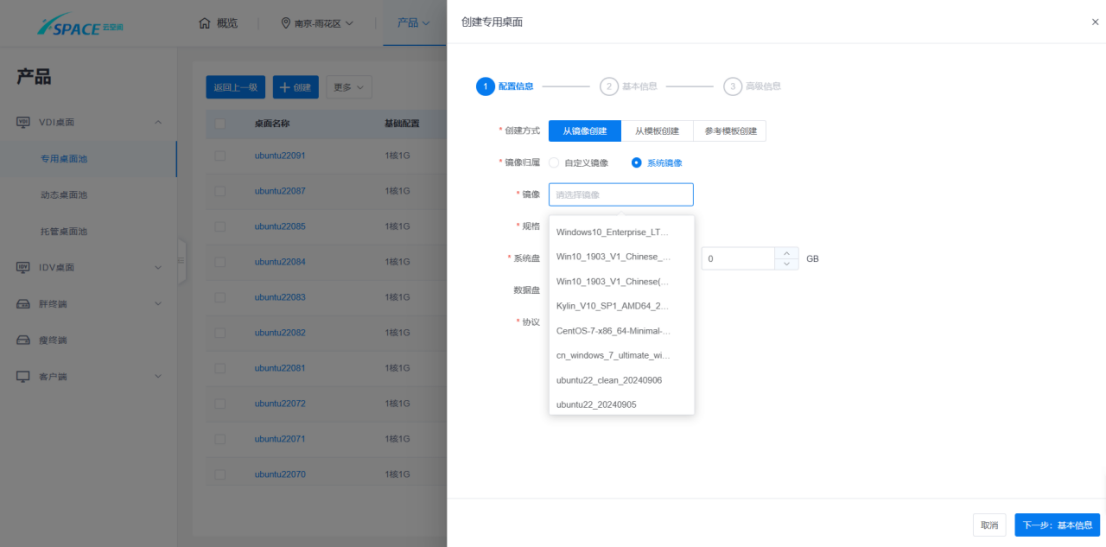This screenshot has height=547, width=1106.
Task: Click the location pin icon for 南京-雨花区
Action: [286, 23]
